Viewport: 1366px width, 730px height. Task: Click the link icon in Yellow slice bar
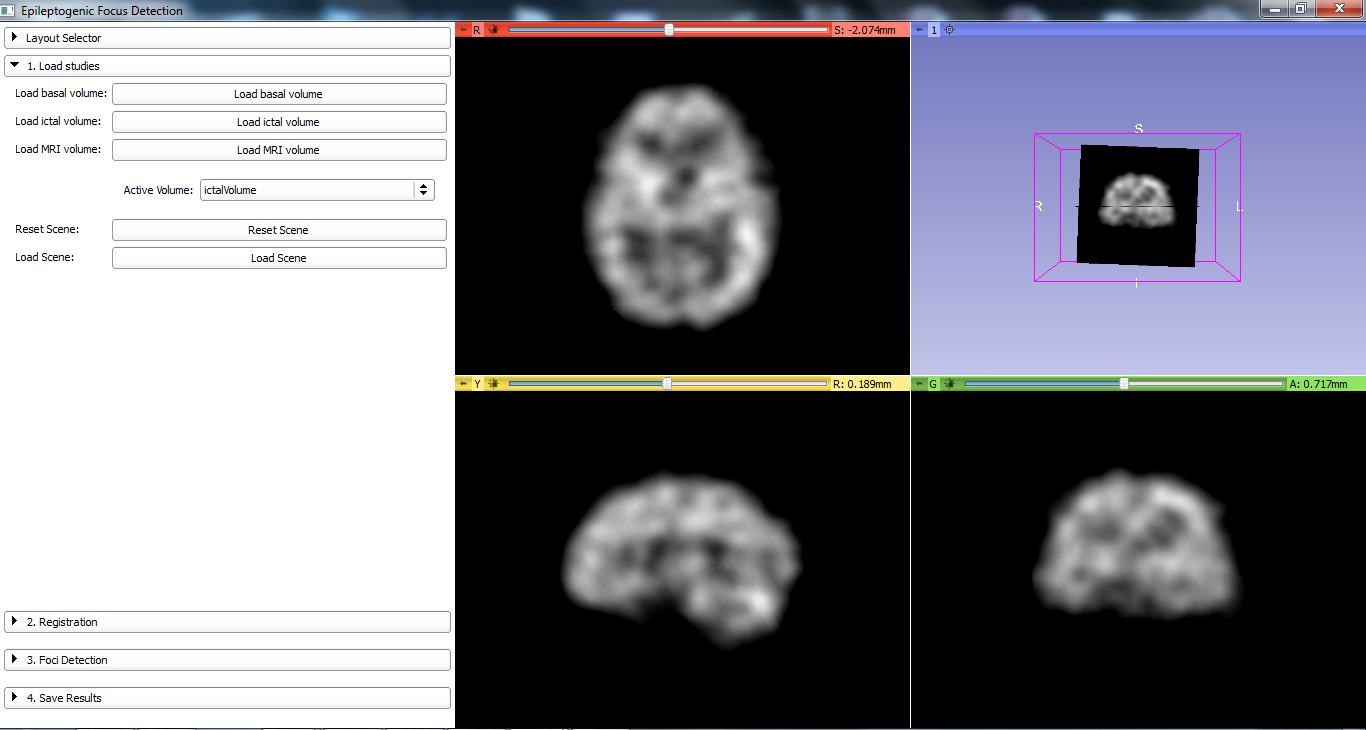tap(493, 384)
